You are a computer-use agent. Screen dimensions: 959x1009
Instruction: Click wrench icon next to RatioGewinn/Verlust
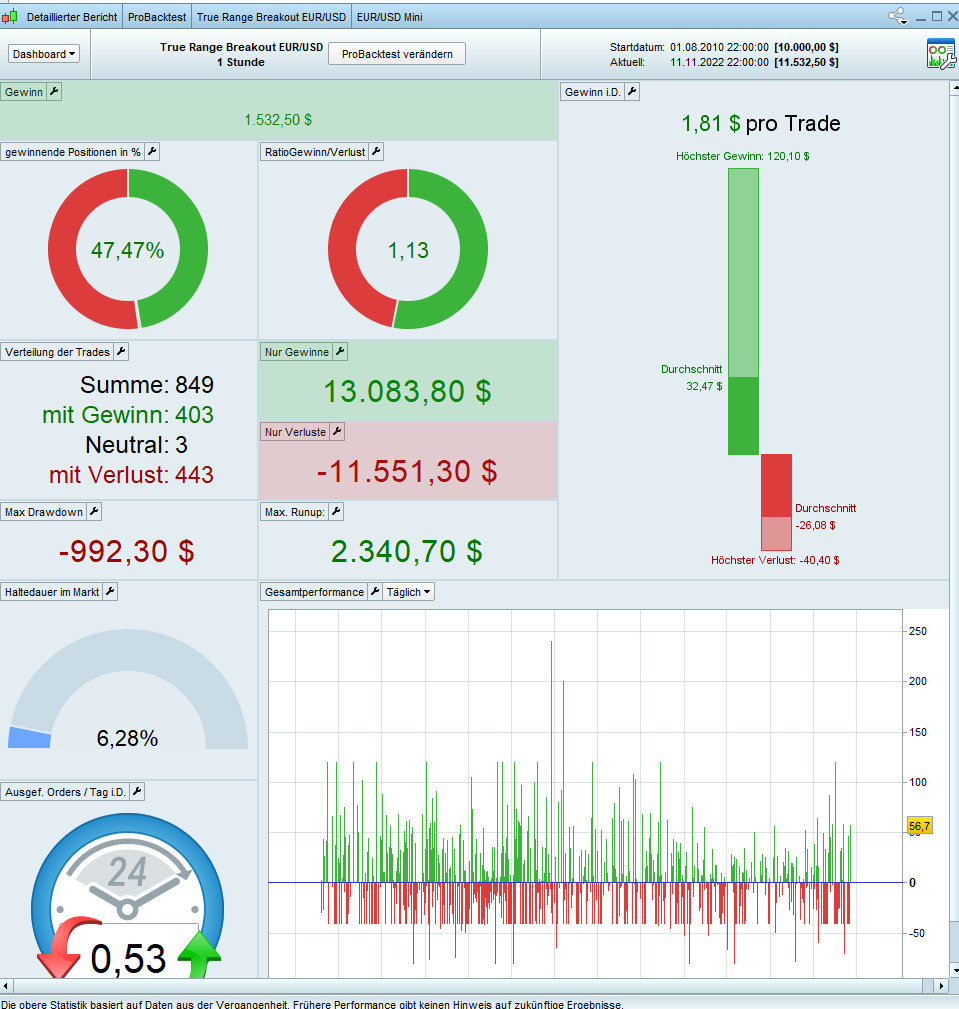point(377,152)
